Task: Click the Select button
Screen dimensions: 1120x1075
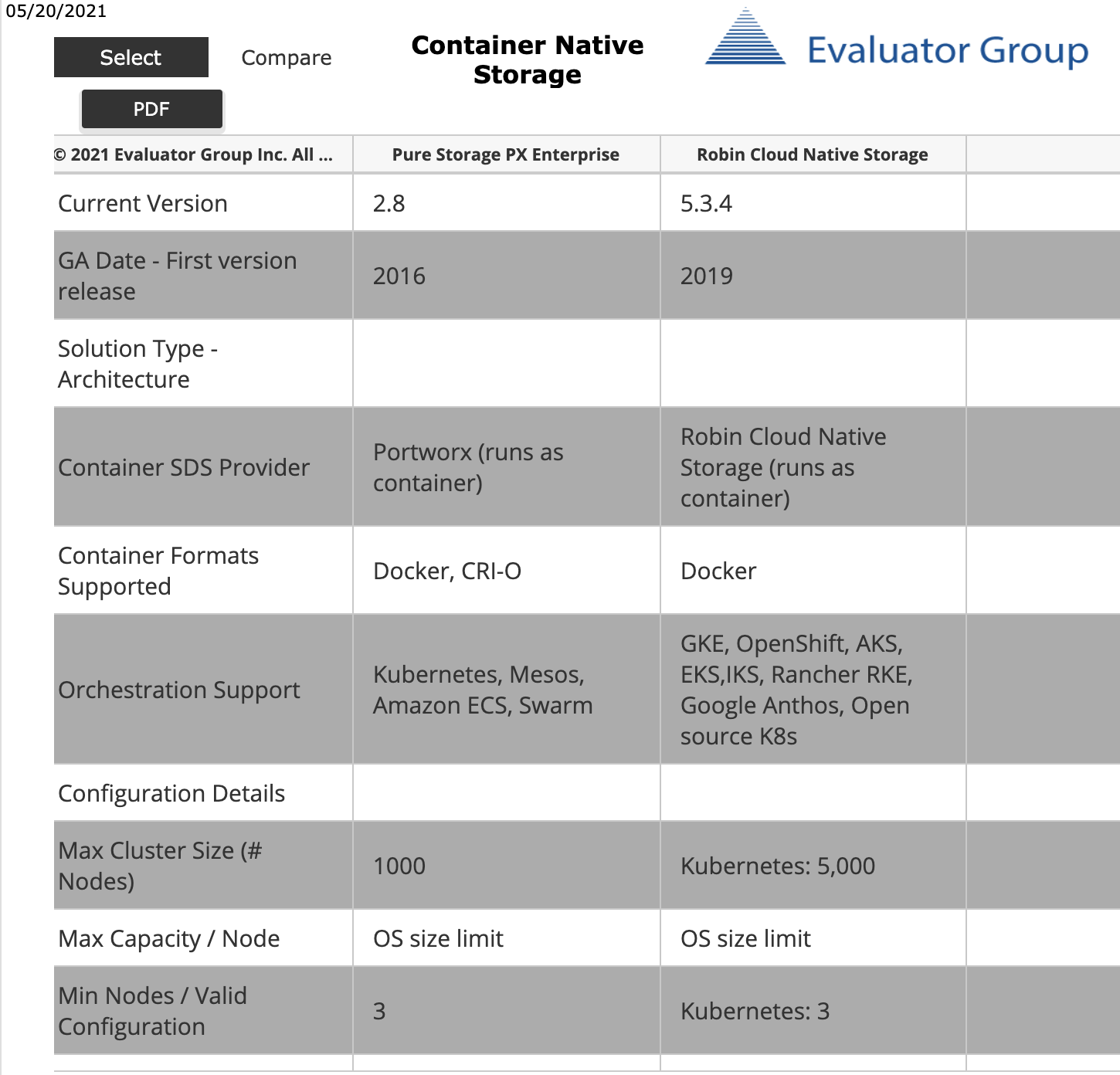Action: click(131, 57)
